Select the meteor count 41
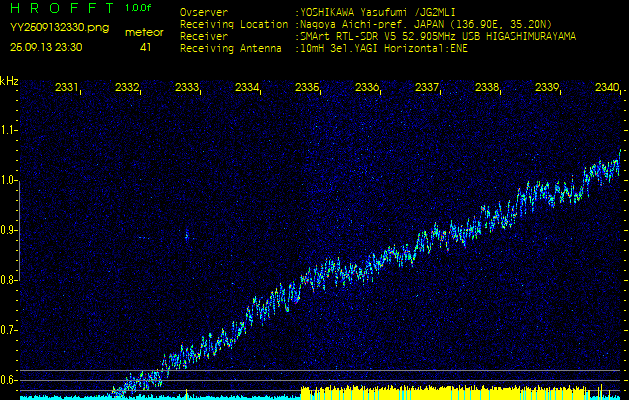The image size is (629, 400). [x=146, y=47]
